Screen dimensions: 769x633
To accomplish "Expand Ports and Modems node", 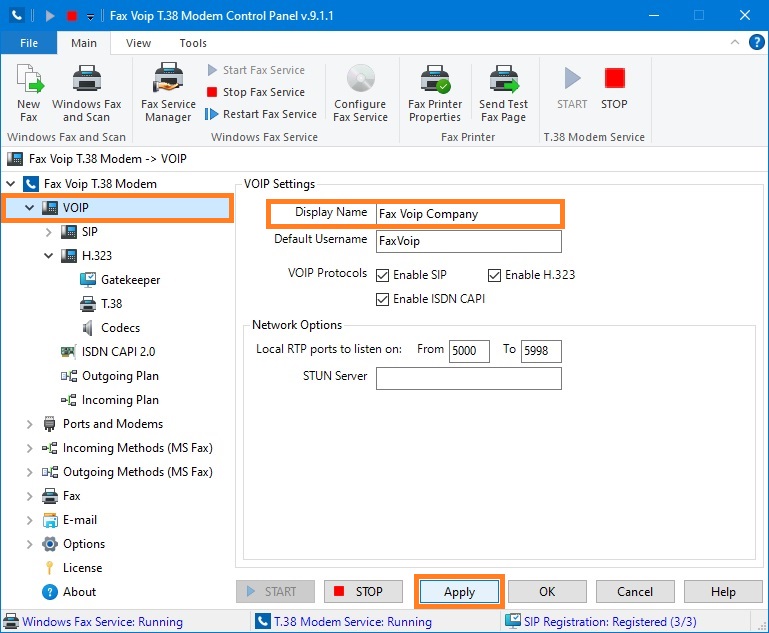I will coord(29,424).
